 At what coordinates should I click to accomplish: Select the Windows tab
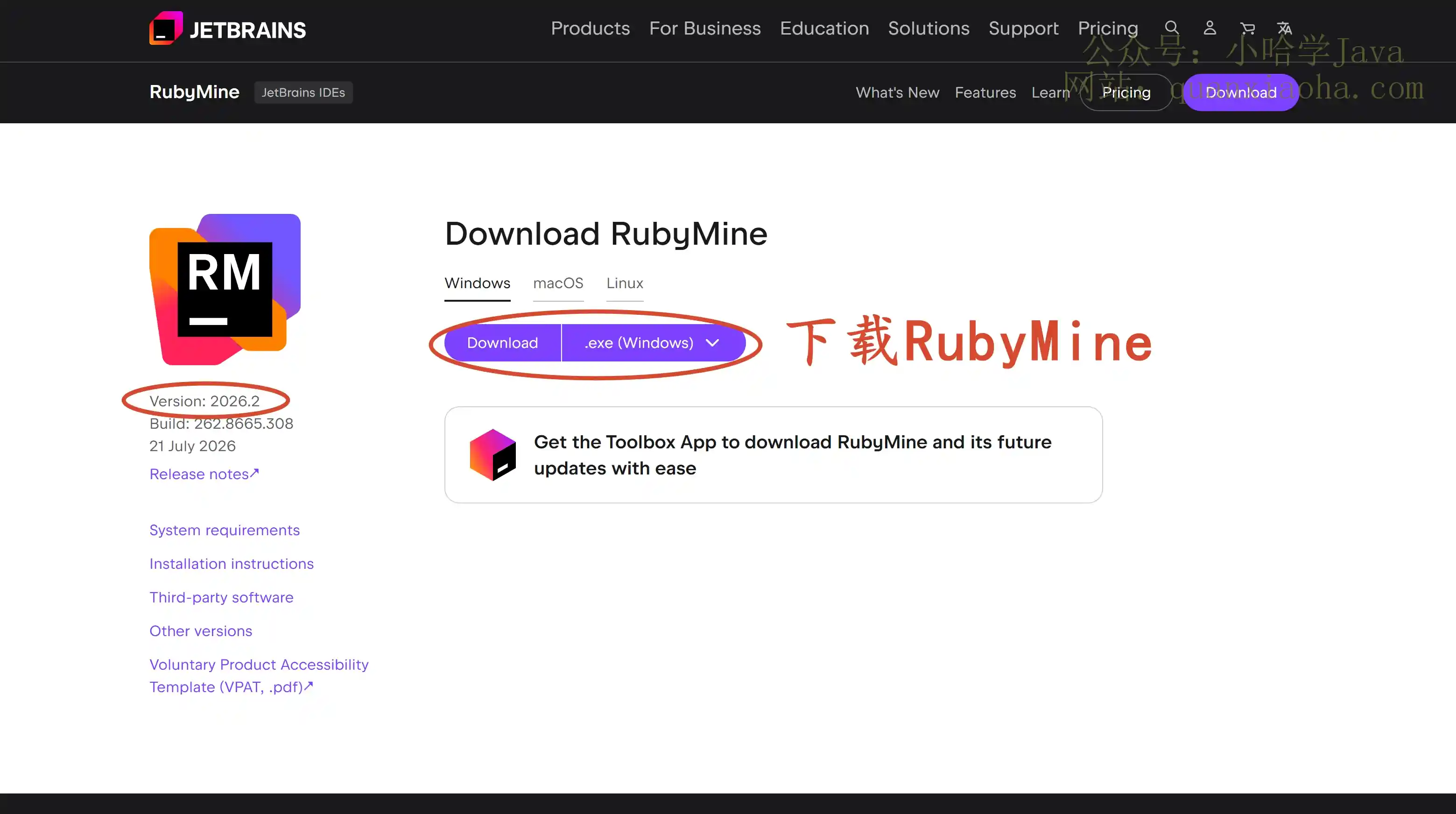click(x=477, y=283)
